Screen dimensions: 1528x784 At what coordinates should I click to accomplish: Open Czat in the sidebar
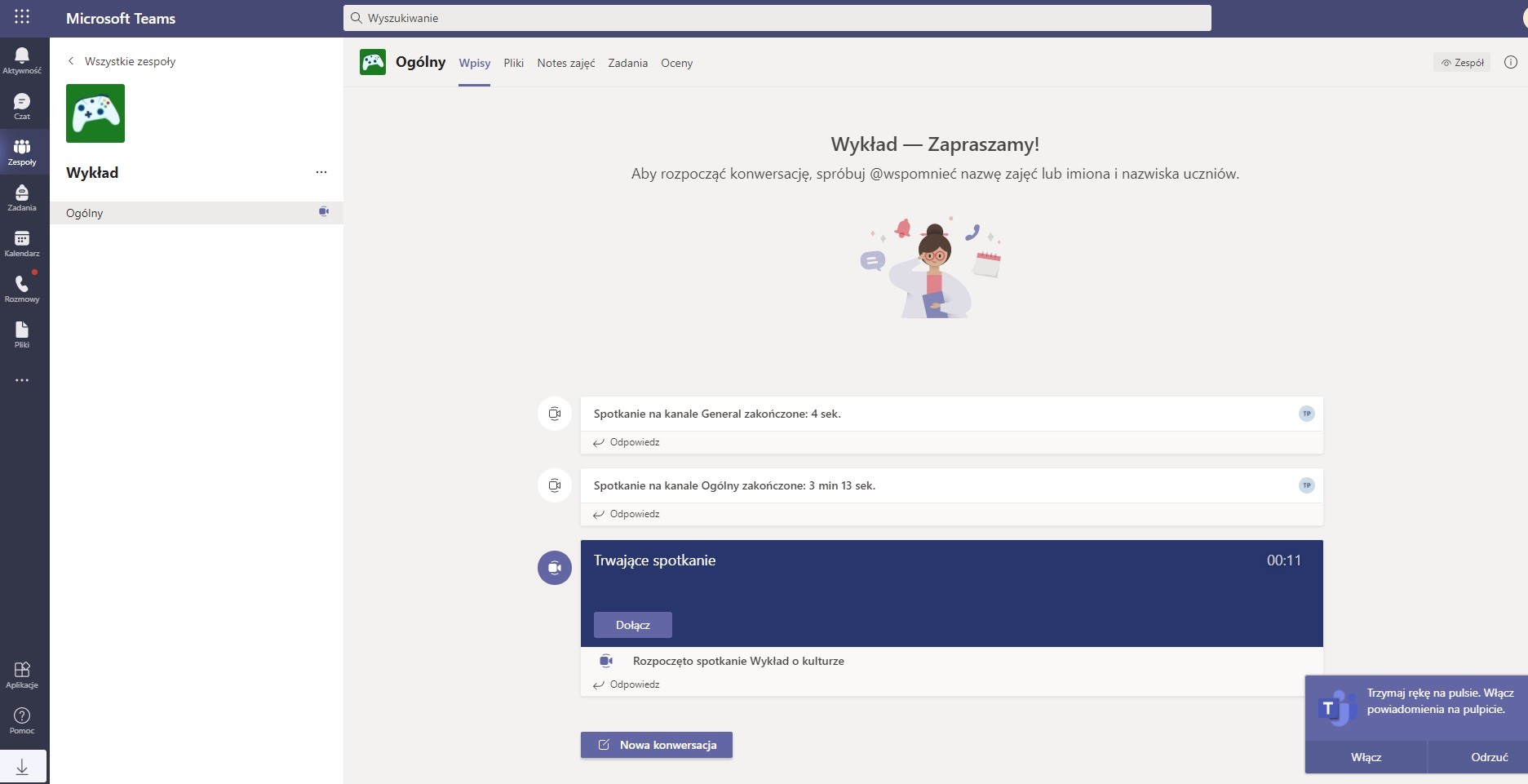click(x=22, y=106)
